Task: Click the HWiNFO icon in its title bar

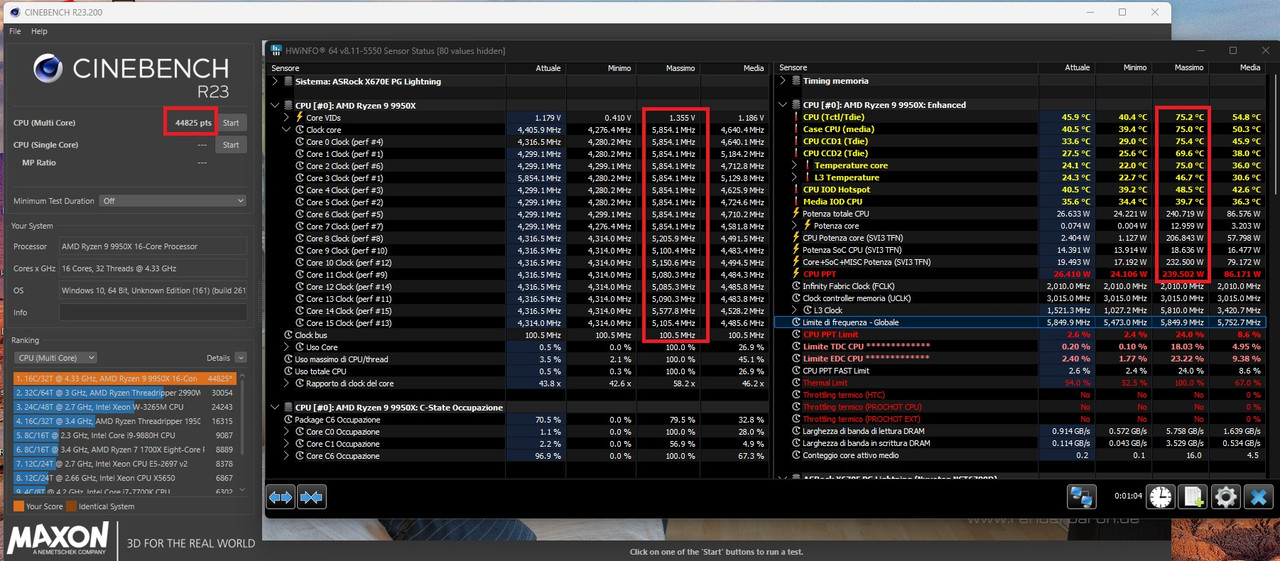Action: (275, 50)
